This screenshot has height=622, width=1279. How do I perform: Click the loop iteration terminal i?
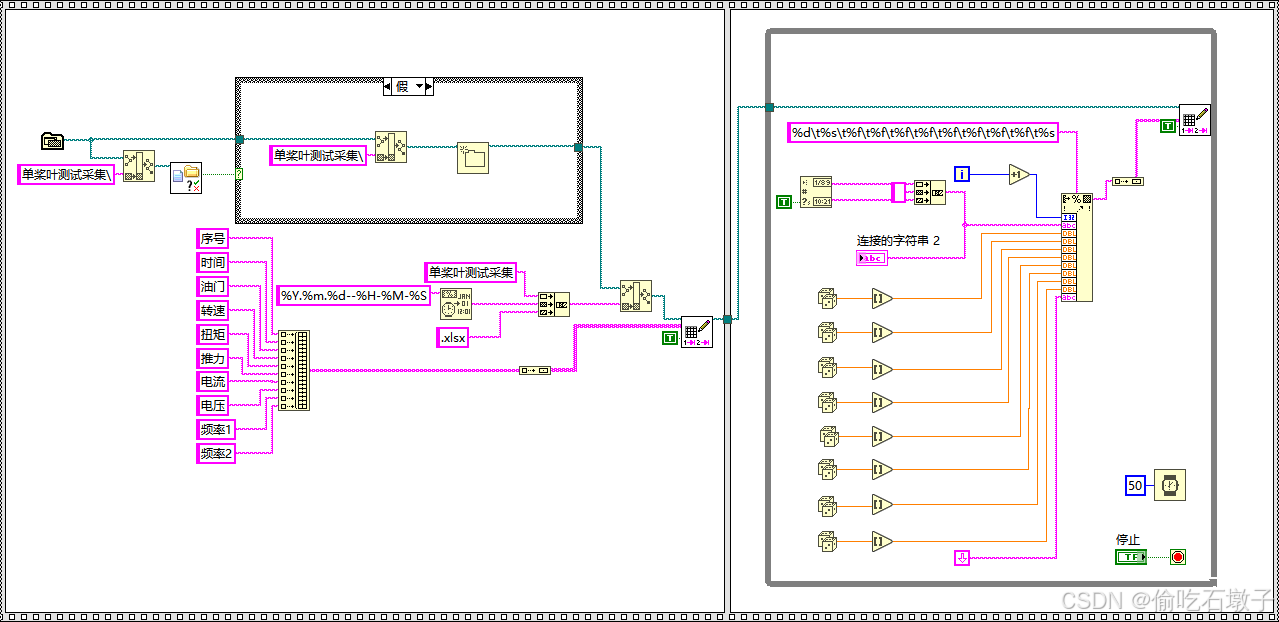962,174
